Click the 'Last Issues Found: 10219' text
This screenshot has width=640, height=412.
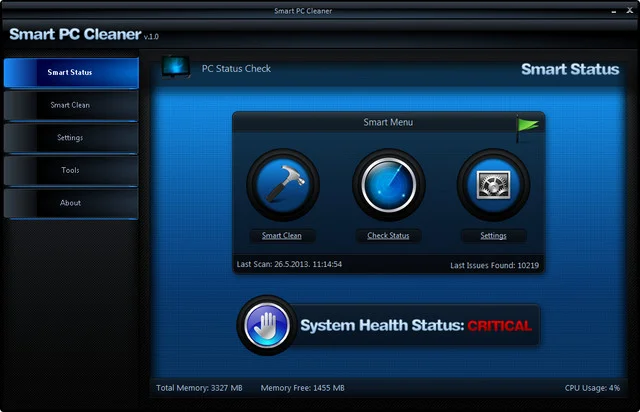point(494,265)
